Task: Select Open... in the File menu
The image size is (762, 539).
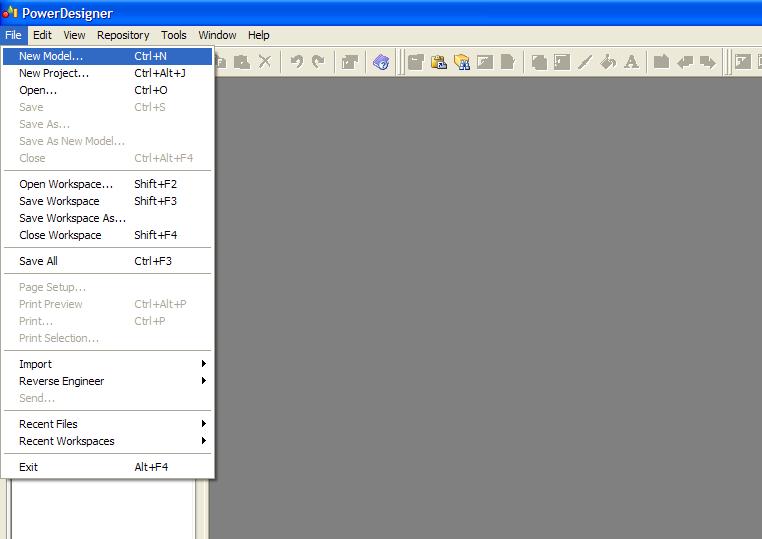Action: 107,90
